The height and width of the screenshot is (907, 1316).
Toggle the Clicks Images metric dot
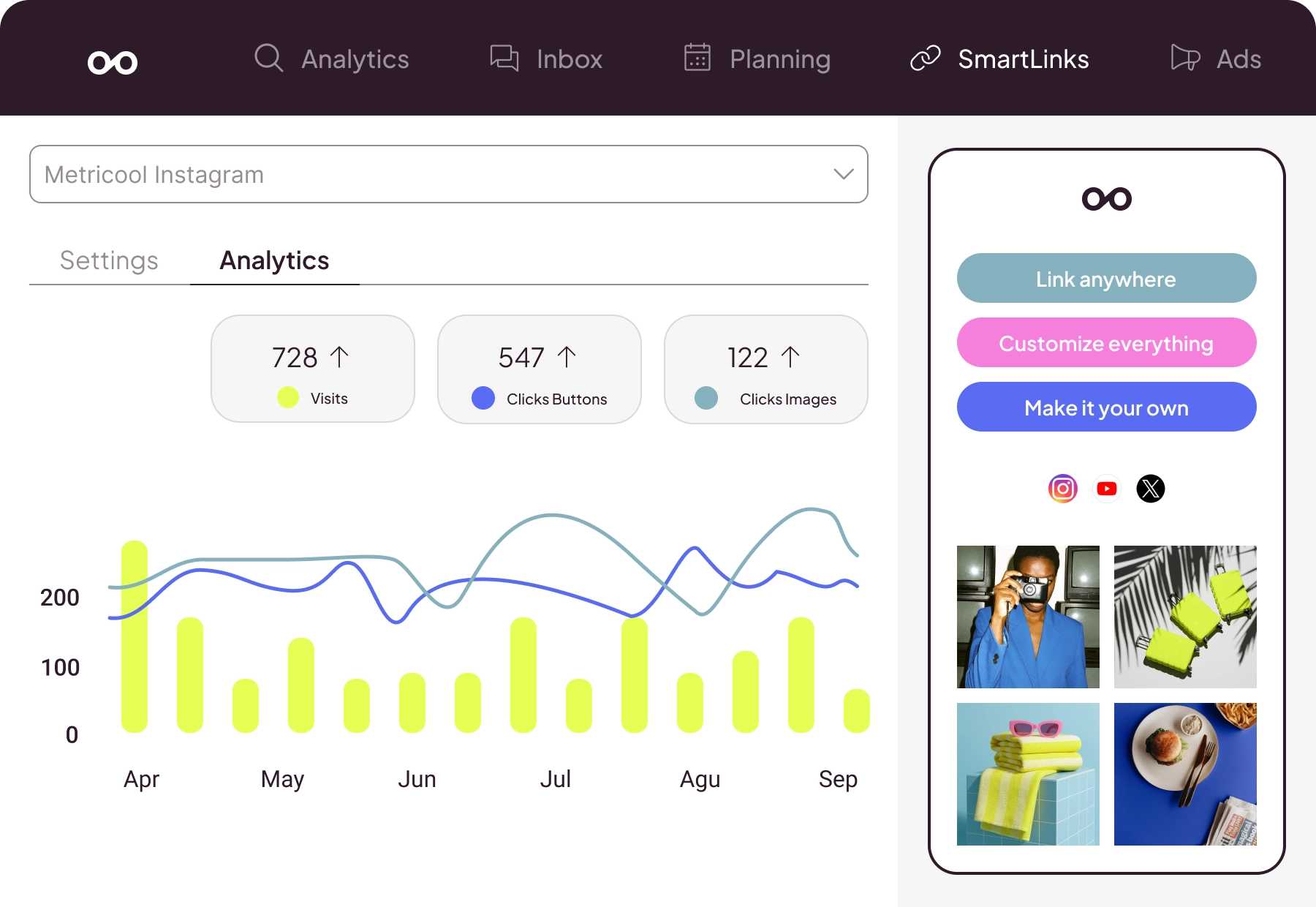coord(706,399)
